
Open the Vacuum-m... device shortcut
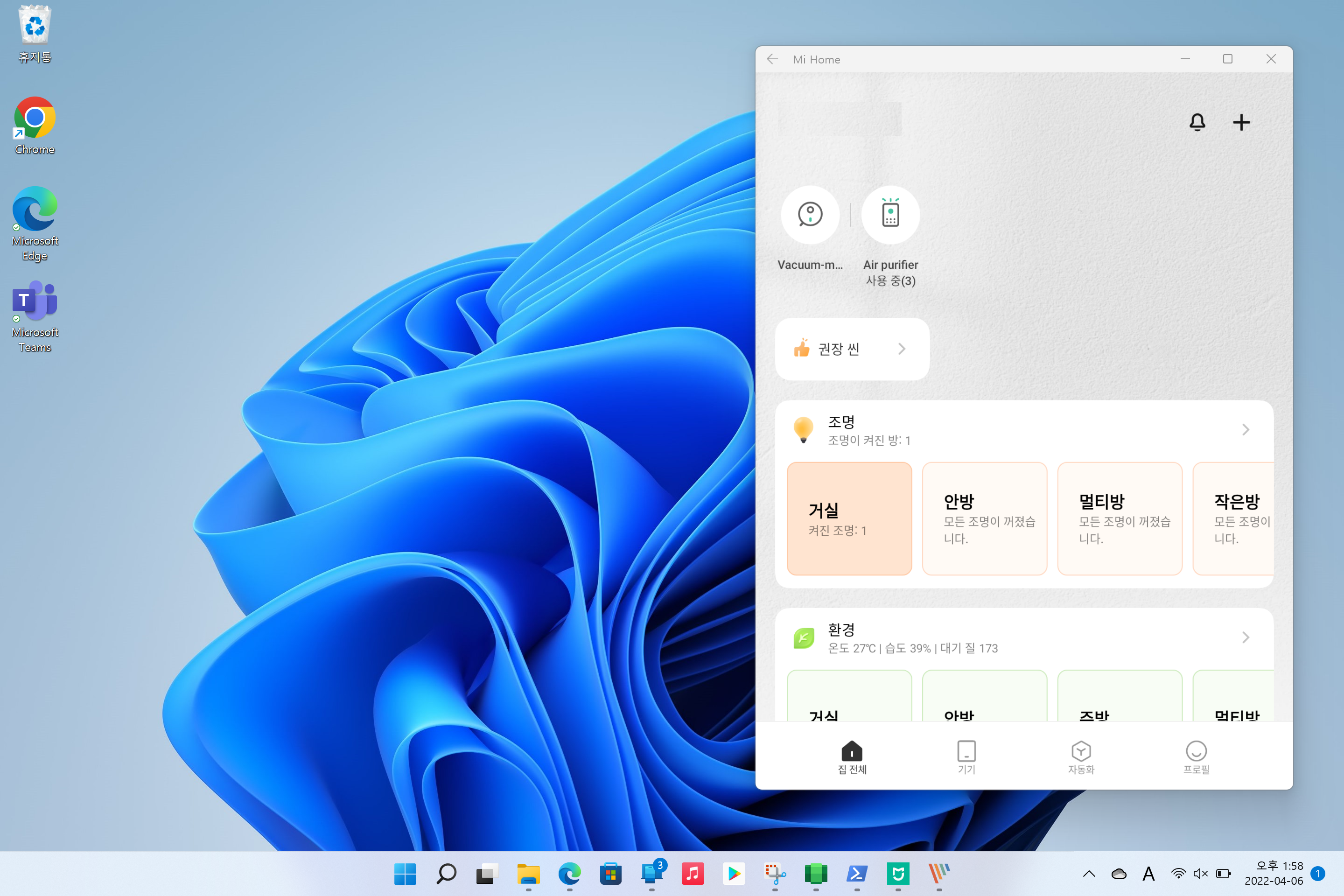(x=810, y=215)
